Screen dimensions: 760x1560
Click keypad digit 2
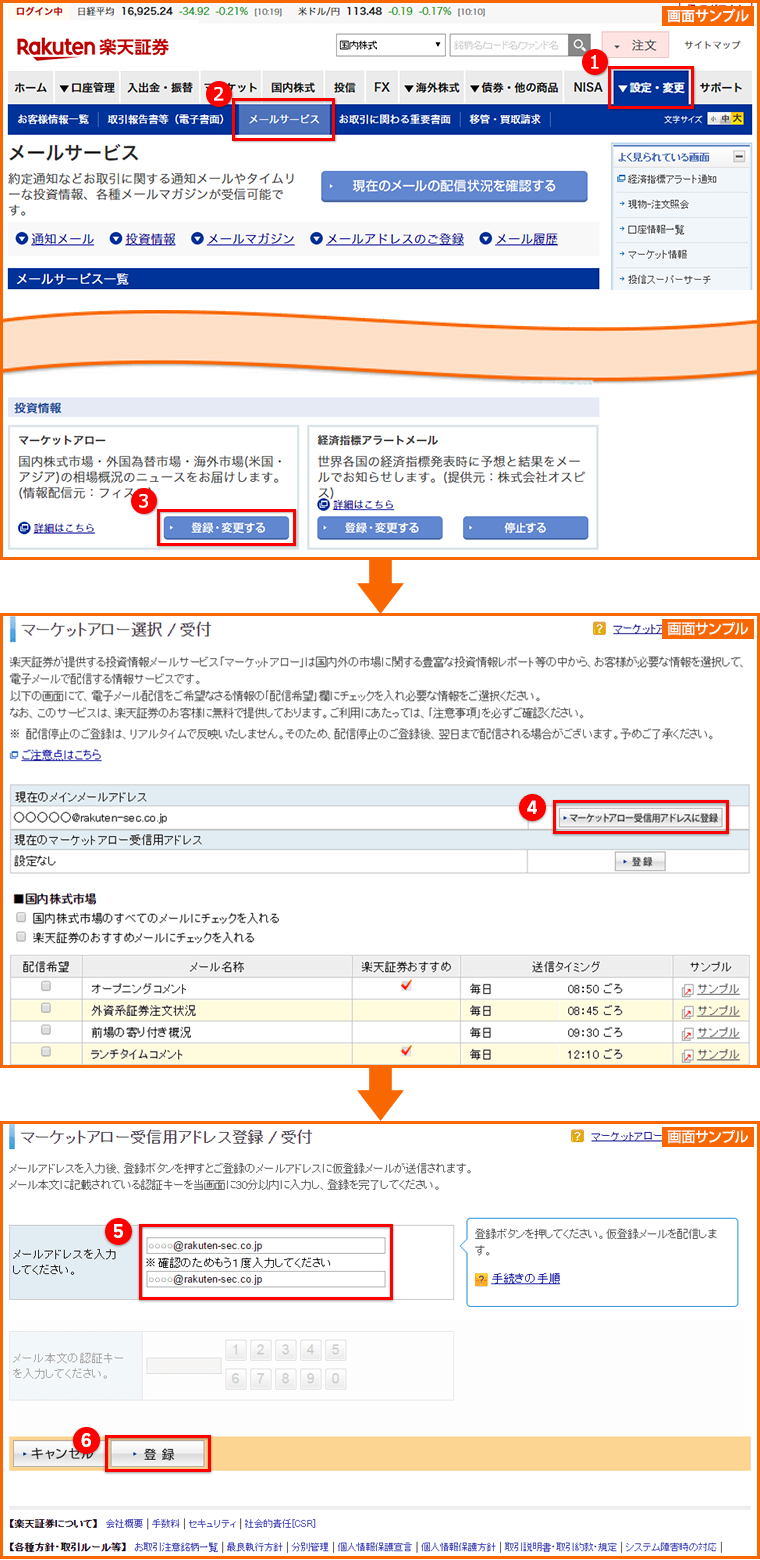click(261, 1350)
